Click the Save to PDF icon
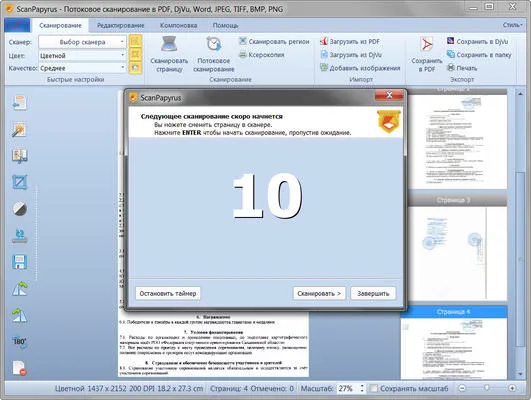The height and width of the screenshot is (400, 531). [427, 45]
